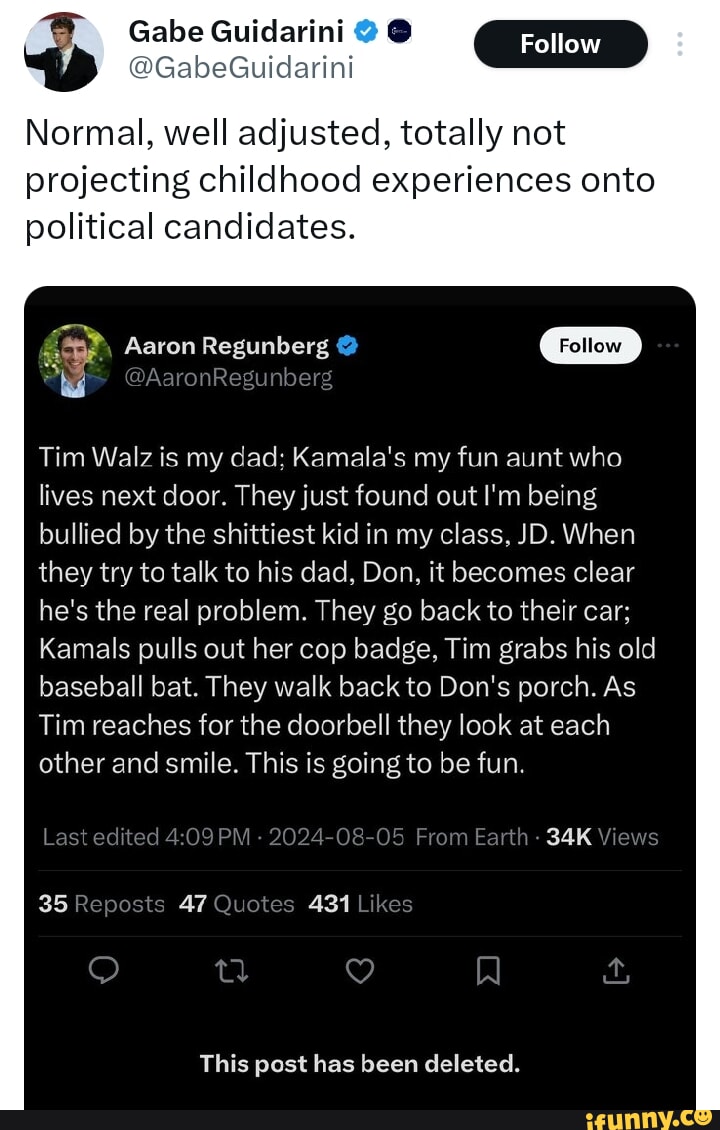The height and width of the screenshot is (1130, 720).
Task: Follow Aaron Regunberg
Action: (590, 346)
